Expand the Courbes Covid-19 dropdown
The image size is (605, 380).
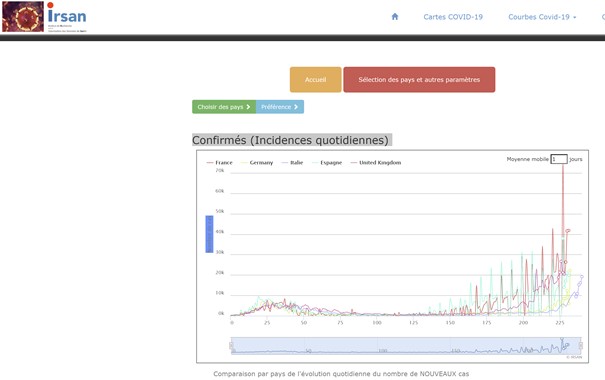(542, 17)
